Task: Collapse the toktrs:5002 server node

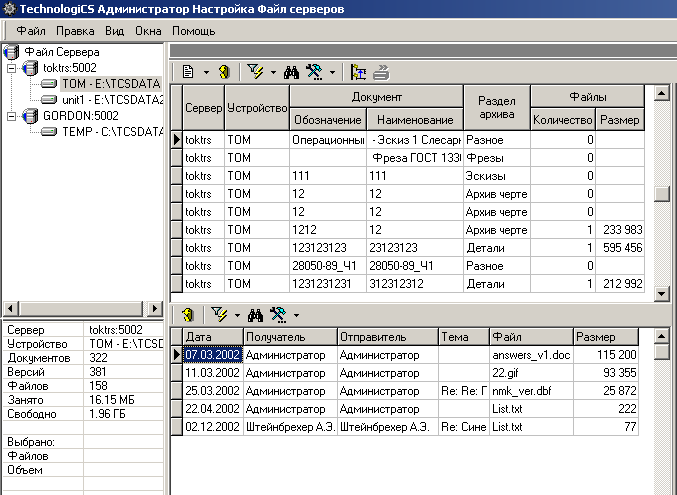Action: click(11, 68)
